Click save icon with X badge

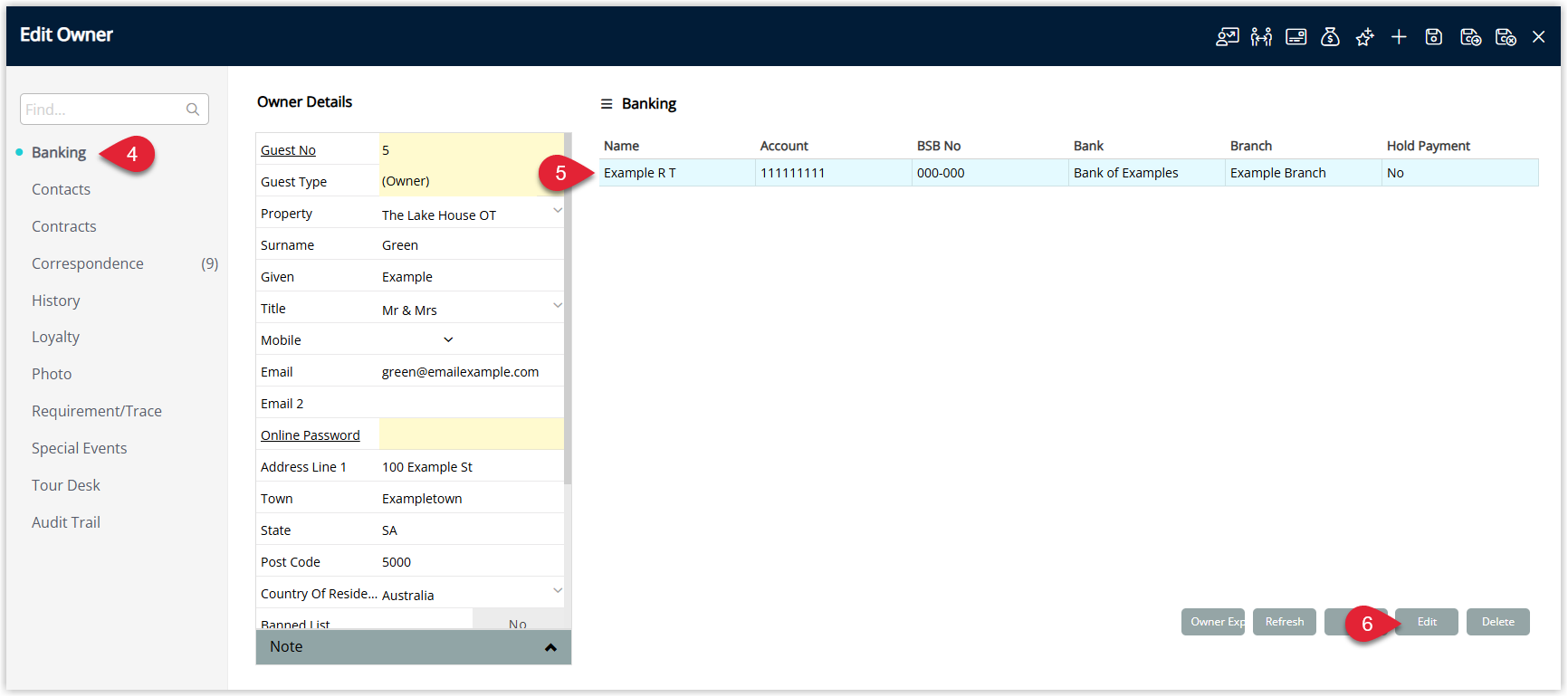tap(1506, 37)
